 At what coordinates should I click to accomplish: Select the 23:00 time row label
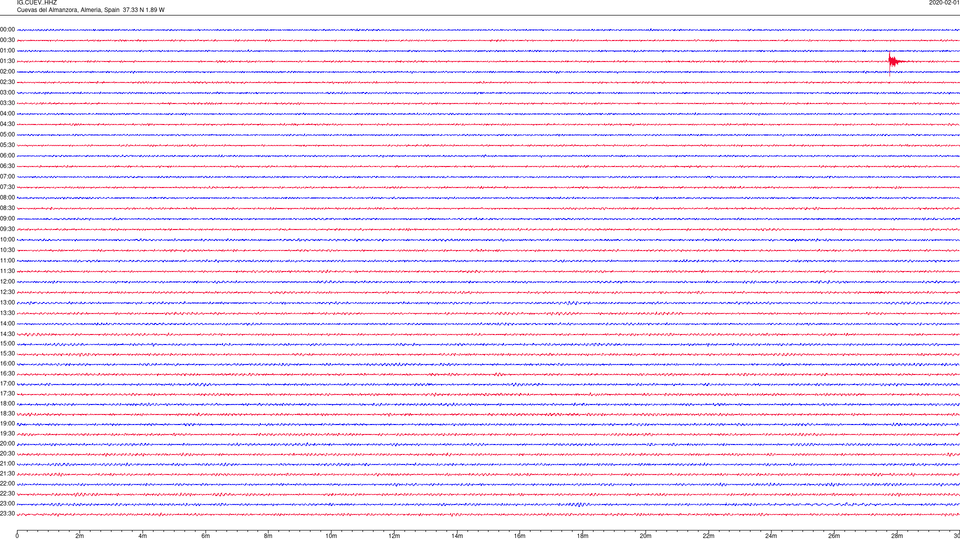pyautogui.click(x=7, y=504)
